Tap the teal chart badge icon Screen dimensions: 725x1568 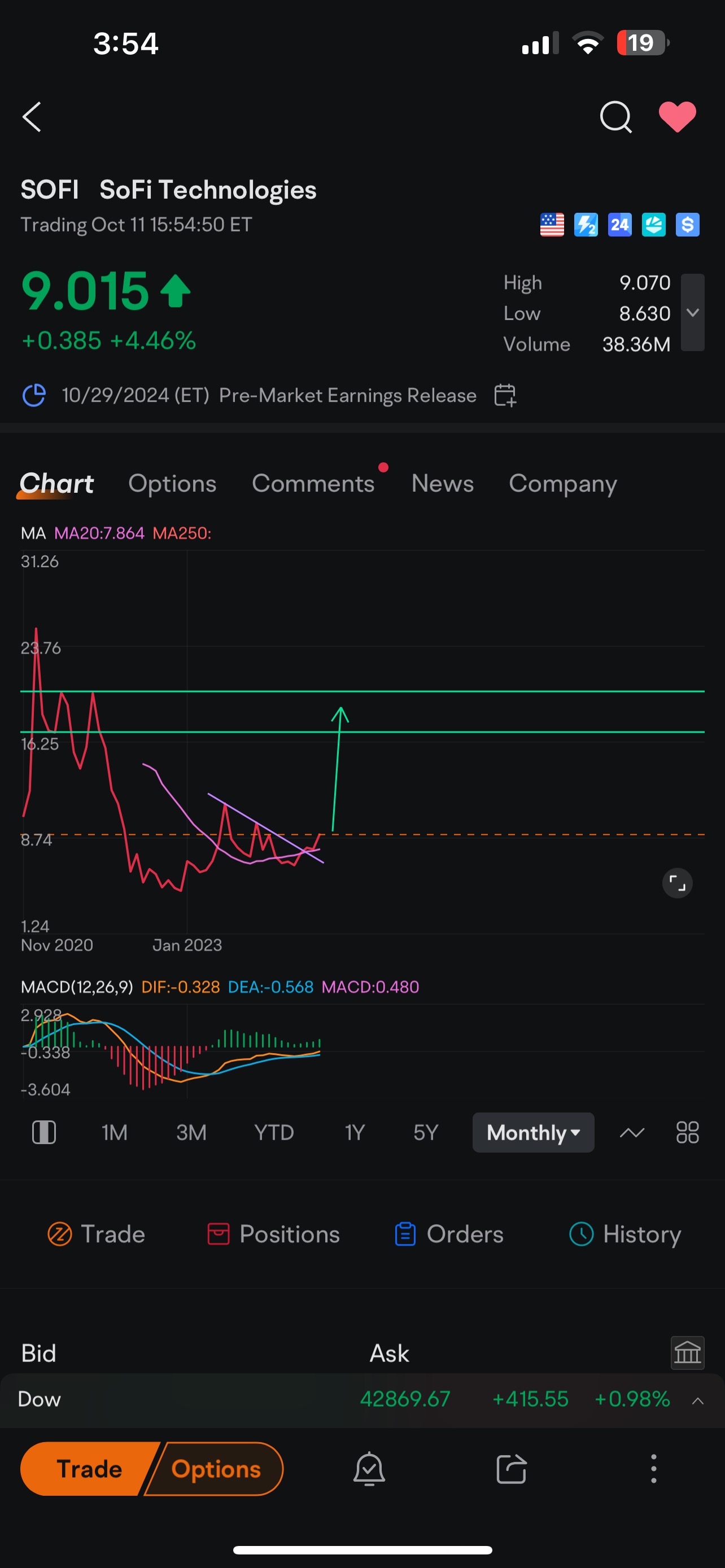654,225
